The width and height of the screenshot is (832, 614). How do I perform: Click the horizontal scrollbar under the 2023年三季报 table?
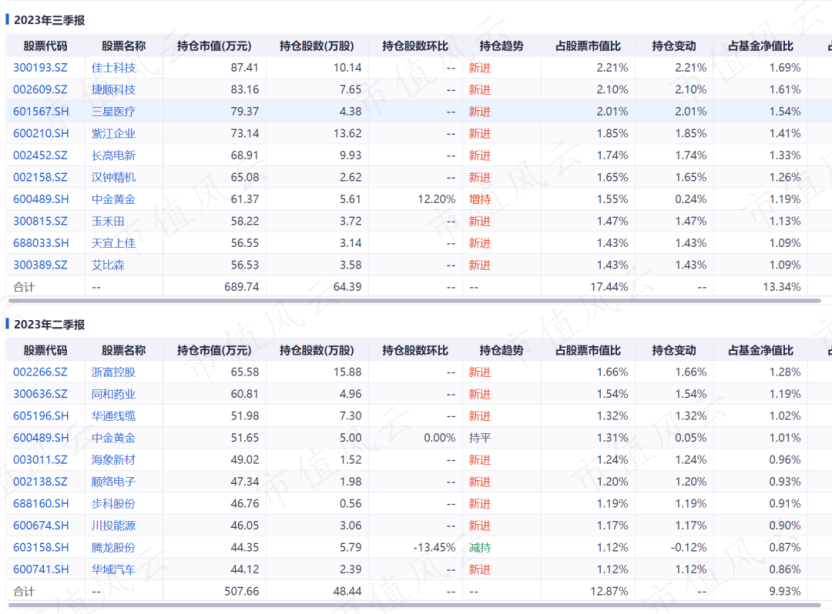tap(414, 301)
